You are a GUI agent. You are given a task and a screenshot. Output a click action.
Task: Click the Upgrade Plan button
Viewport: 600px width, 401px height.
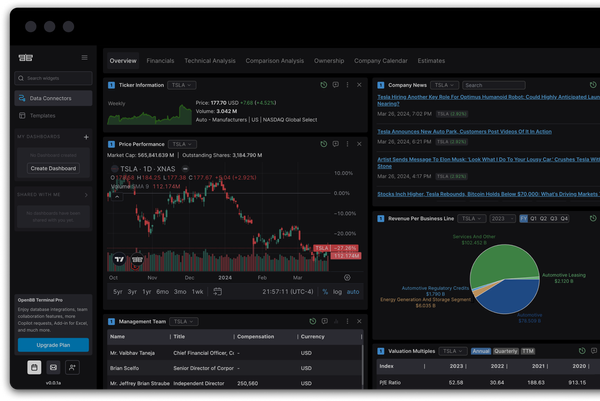(52, 345)
